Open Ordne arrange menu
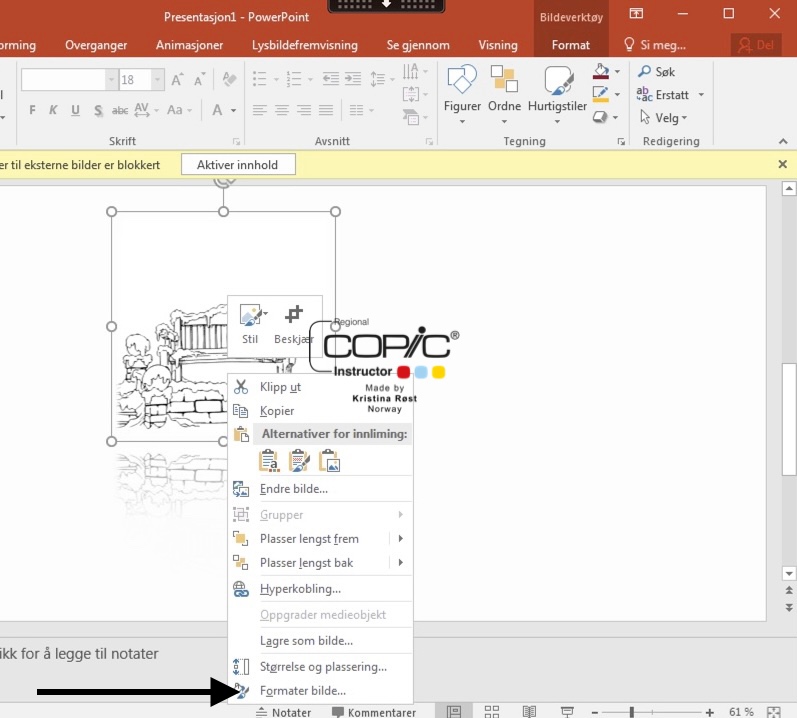797x718 pixels. 504,94
